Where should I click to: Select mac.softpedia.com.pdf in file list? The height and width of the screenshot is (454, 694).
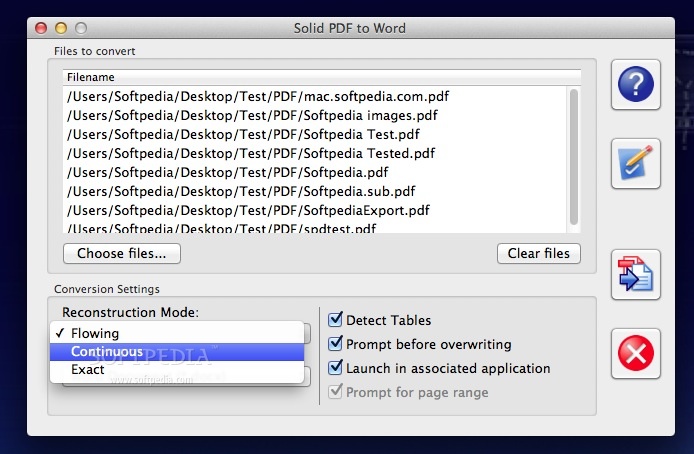tap(315, 96)
